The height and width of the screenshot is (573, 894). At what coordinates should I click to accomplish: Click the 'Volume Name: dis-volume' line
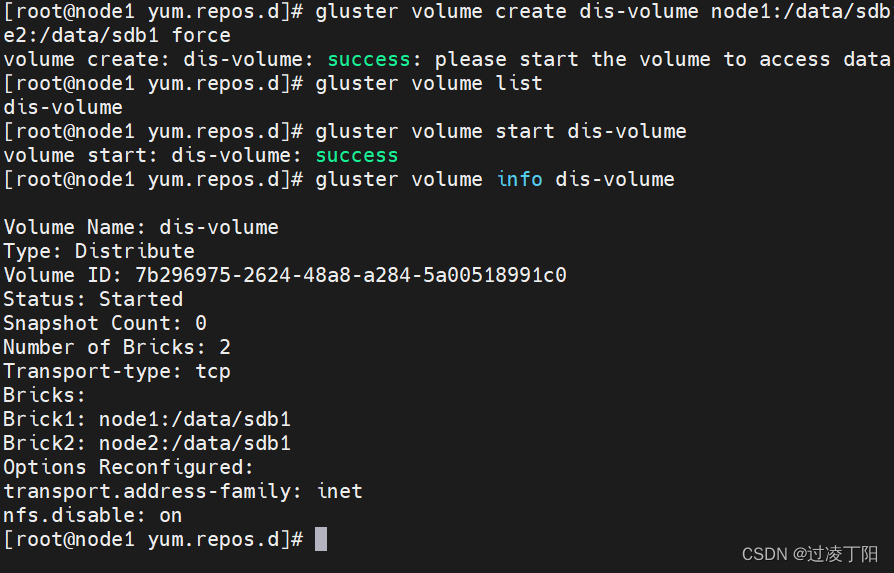pos(141,227)
